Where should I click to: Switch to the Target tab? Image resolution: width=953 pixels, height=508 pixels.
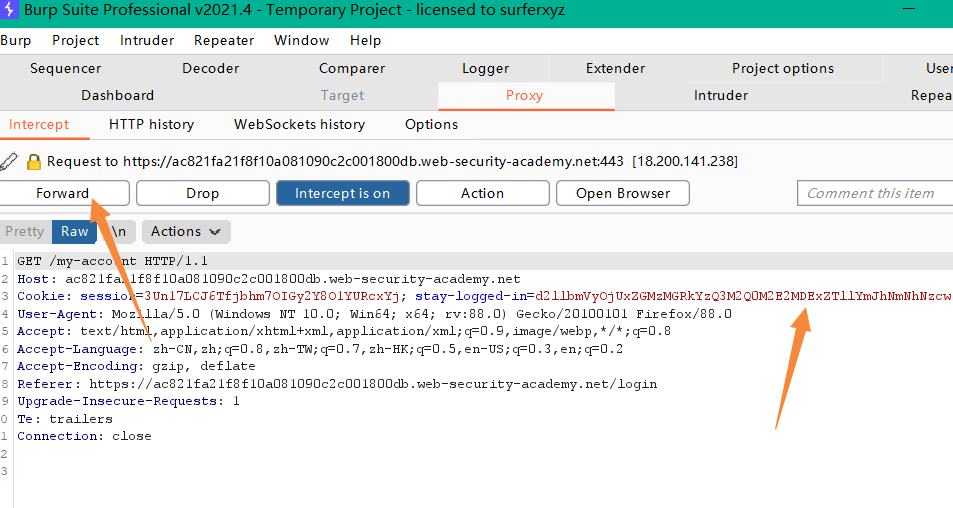point(342,95)
